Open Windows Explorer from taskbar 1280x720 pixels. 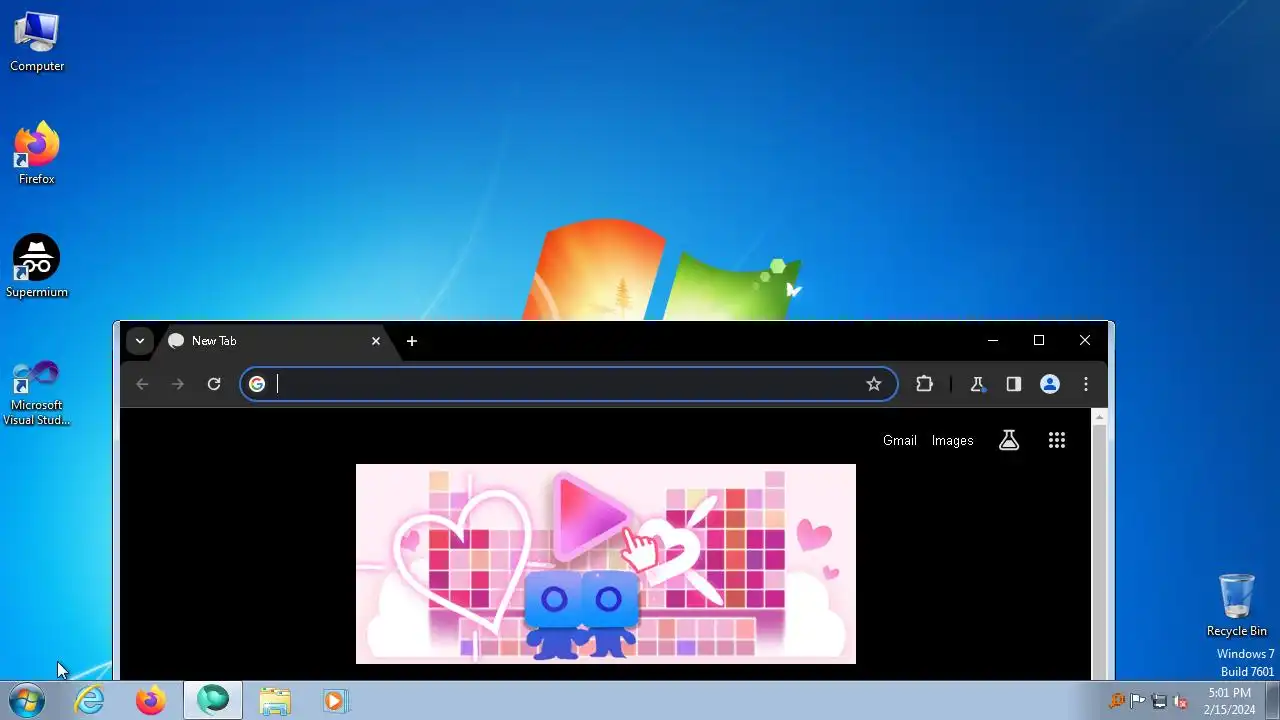pyautogui.click(x=274, y=701)
